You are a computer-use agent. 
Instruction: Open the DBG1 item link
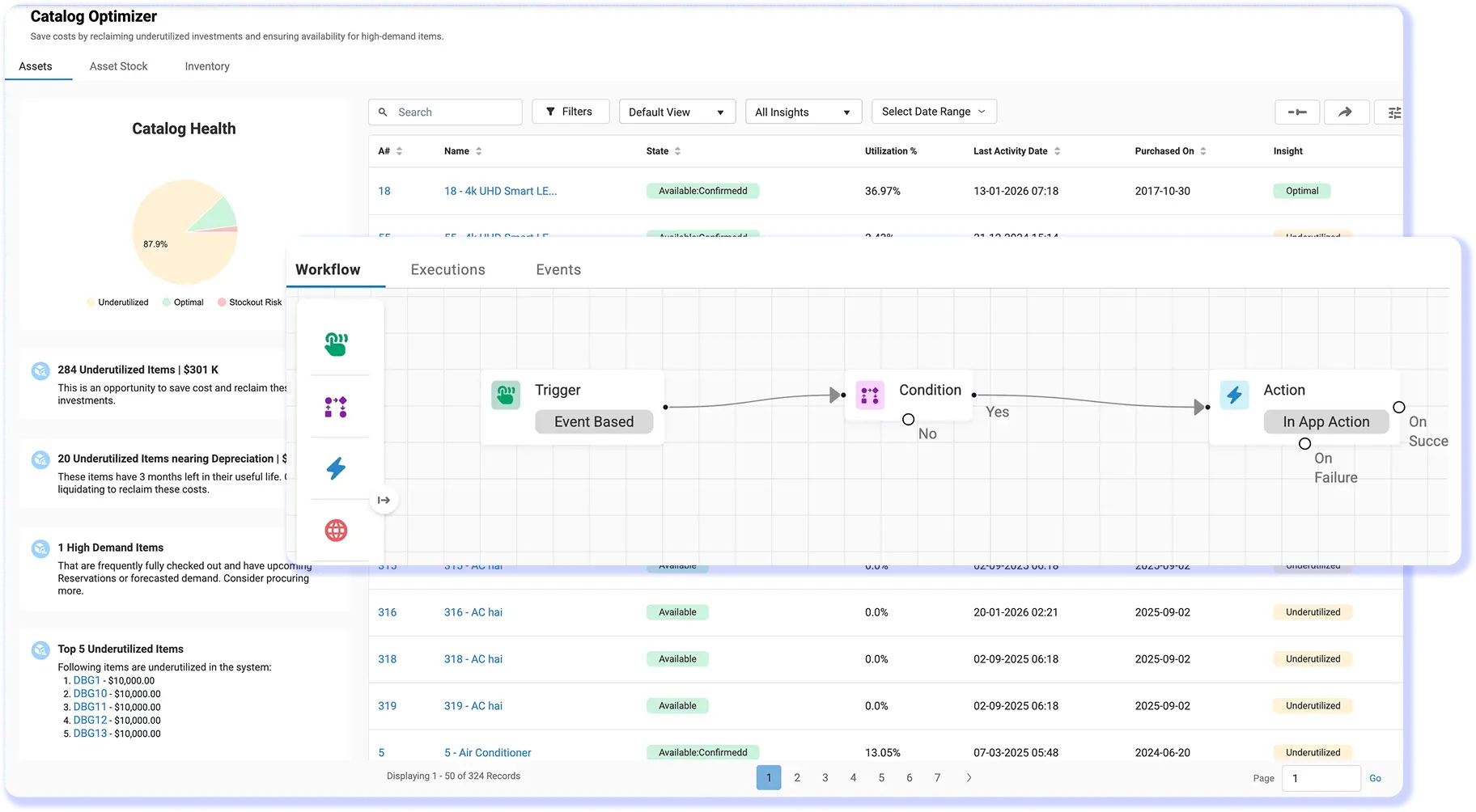point(87,681)
